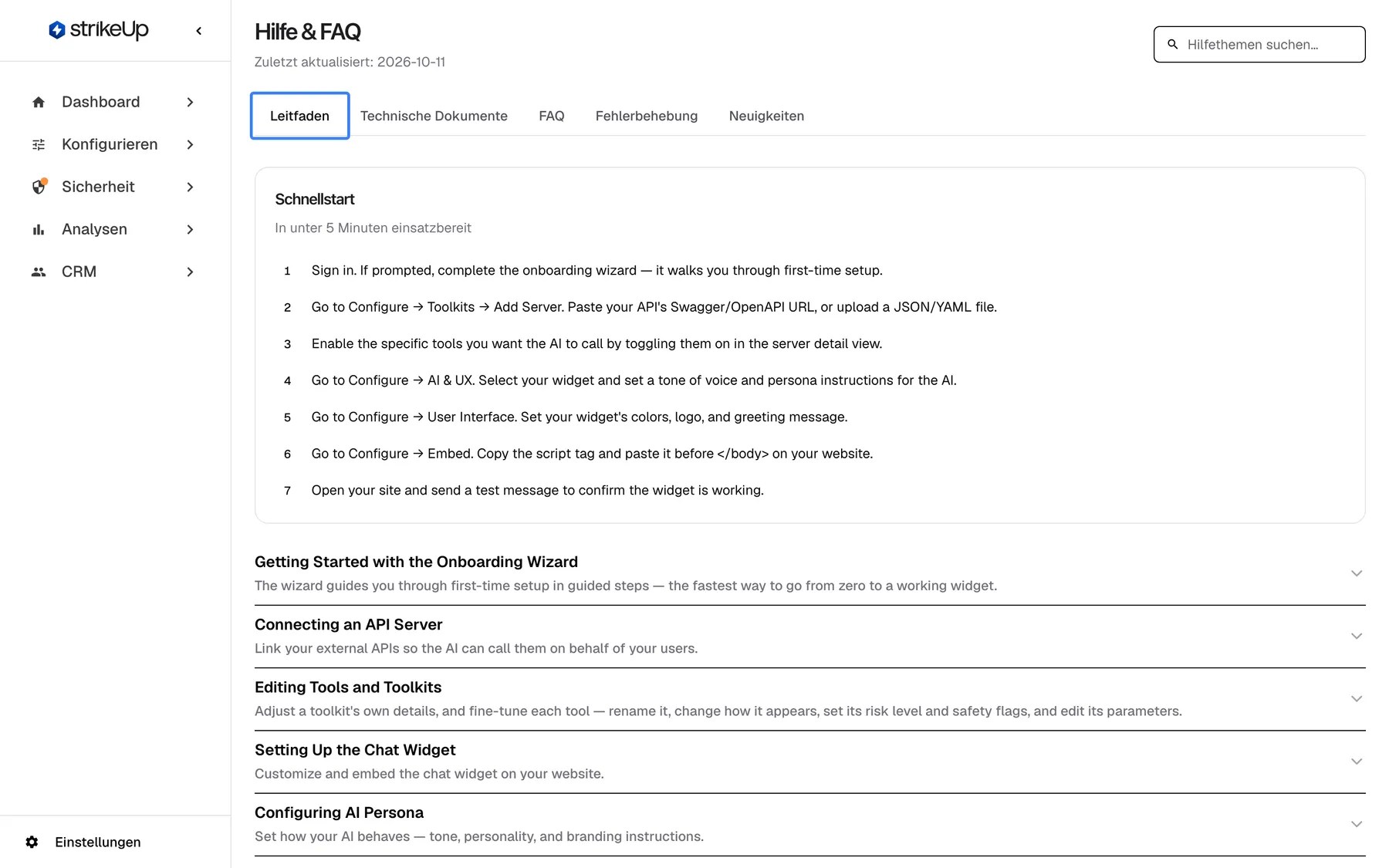This screenshot has width=1389, height=868.
Task: Click the Setting Up the Chat Widget heading
Action: click(x=355, y=750)
